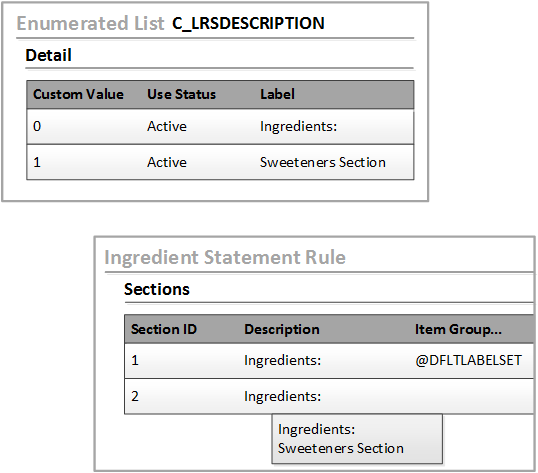Click the Item Group column header
This screenshot has height=473, width=538.
click(458, 329)
